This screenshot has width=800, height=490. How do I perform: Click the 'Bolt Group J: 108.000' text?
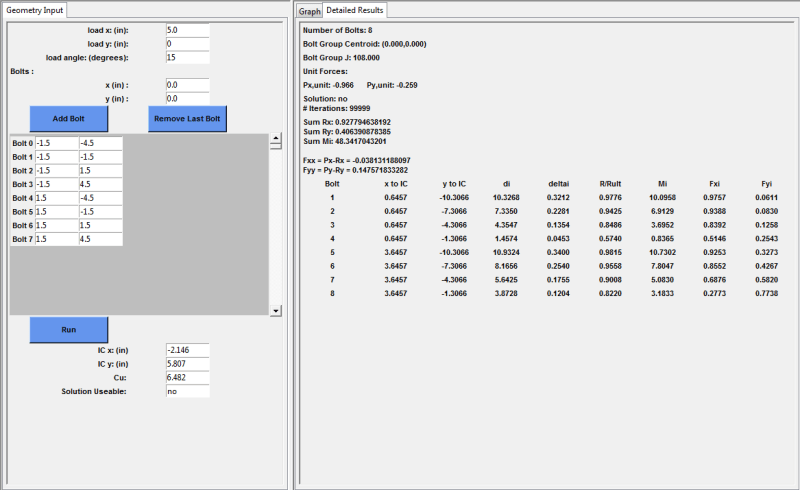click(341, 58)
